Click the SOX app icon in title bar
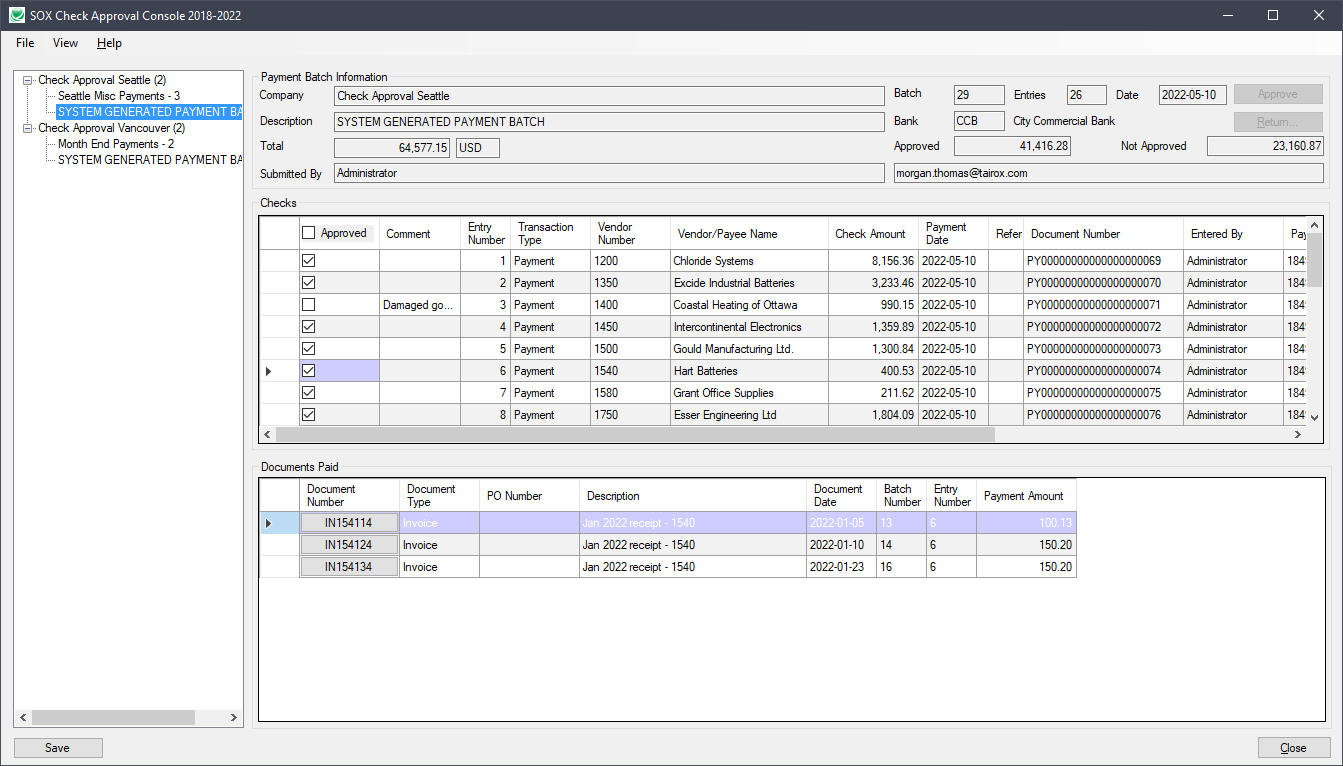 [x=17, y=15]
